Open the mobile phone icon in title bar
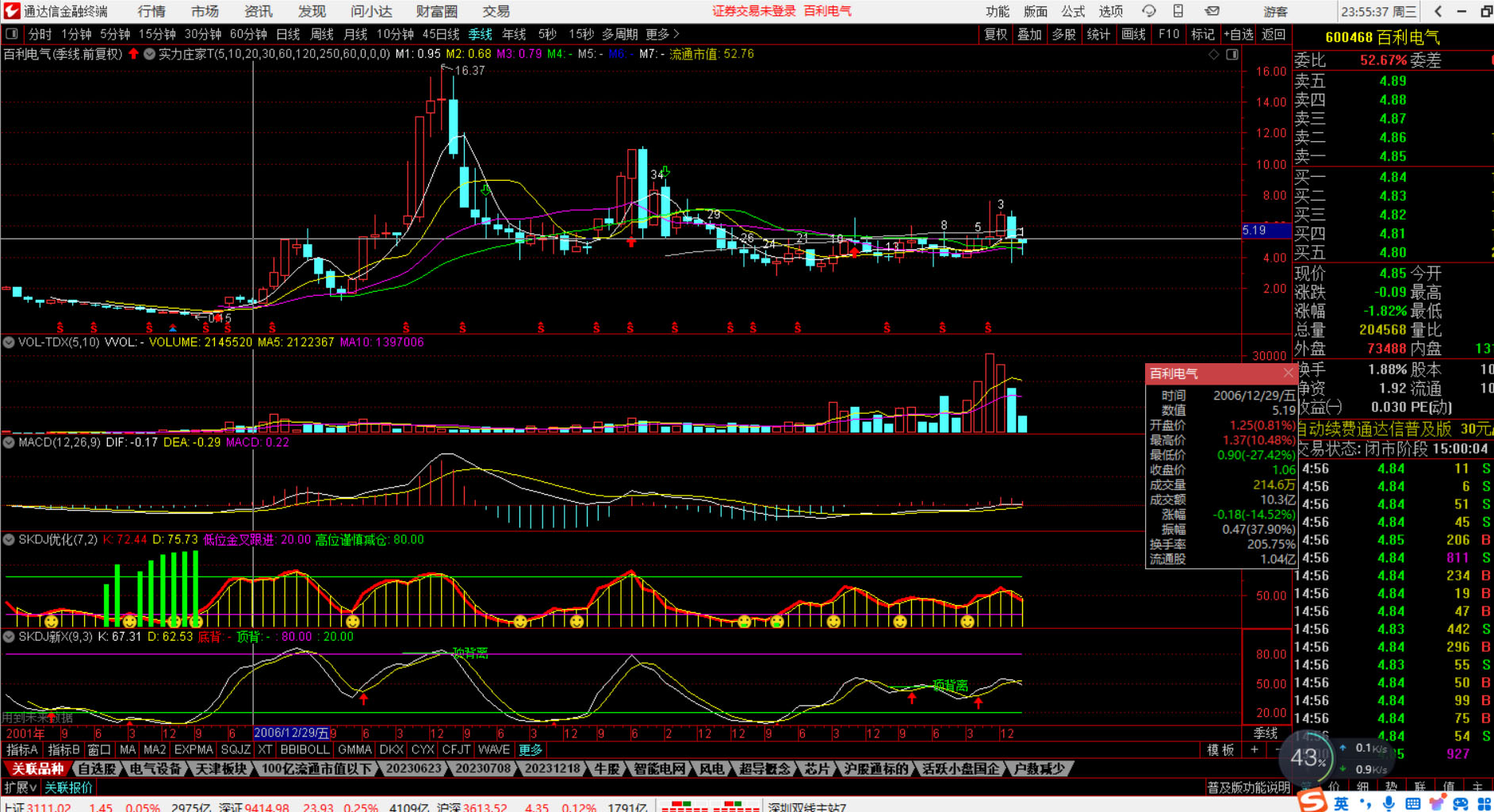The height and width of the screenshot is (812, 1494). point(1178,11)
